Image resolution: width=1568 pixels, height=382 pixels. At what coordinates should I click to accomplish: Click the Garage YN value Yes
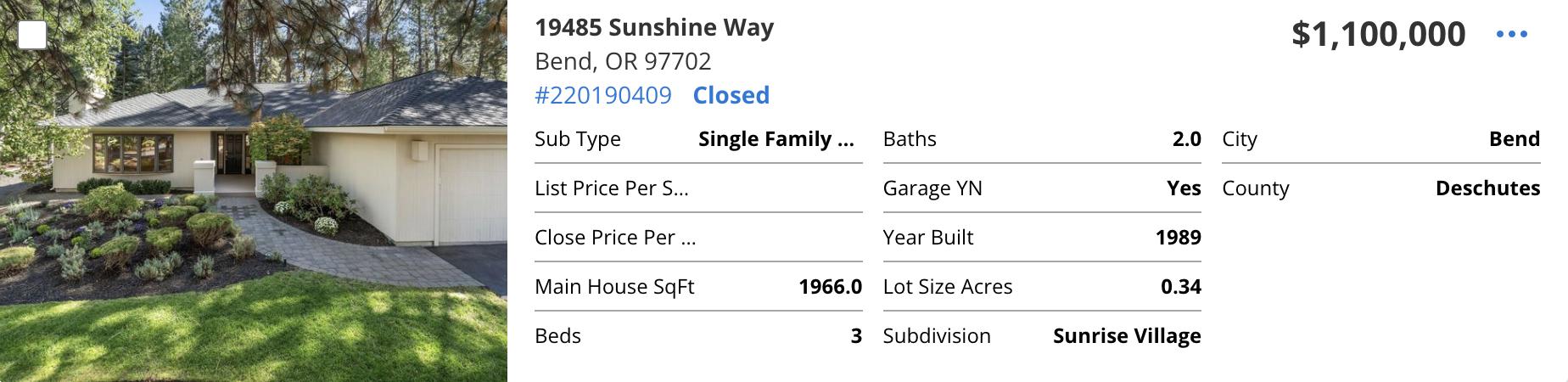pos(1184,188)
